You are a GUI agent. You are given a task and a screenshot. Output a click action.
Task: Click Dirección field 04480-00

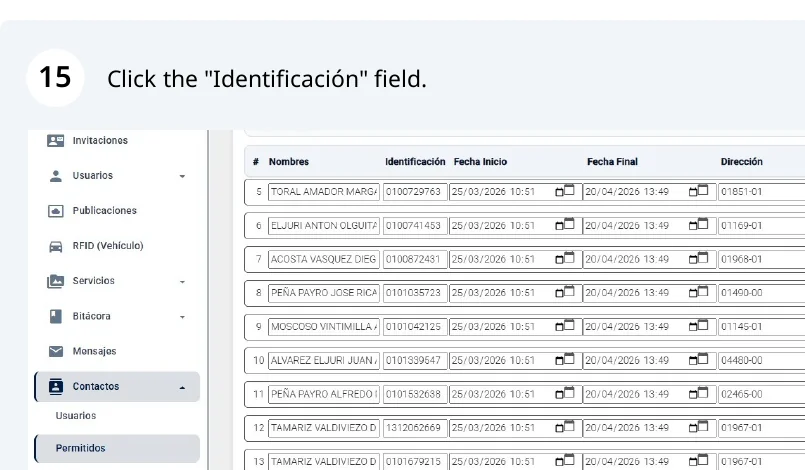[x=761, y=360]
